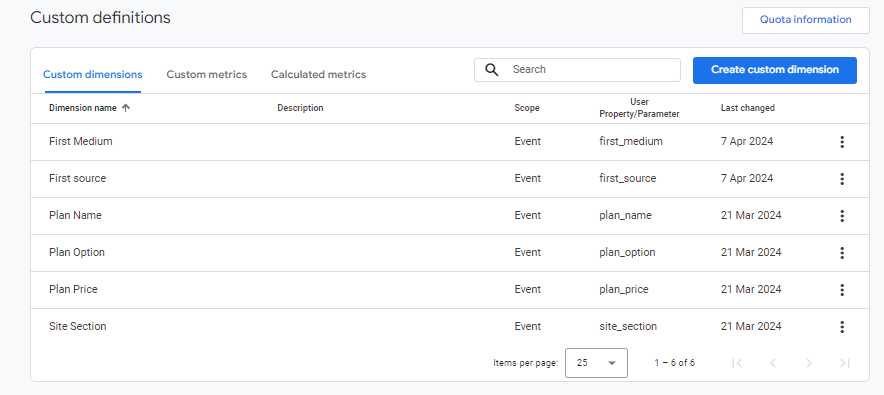884x395 pixels.
Task: Focus the Search input field
Action: [577, 70]
